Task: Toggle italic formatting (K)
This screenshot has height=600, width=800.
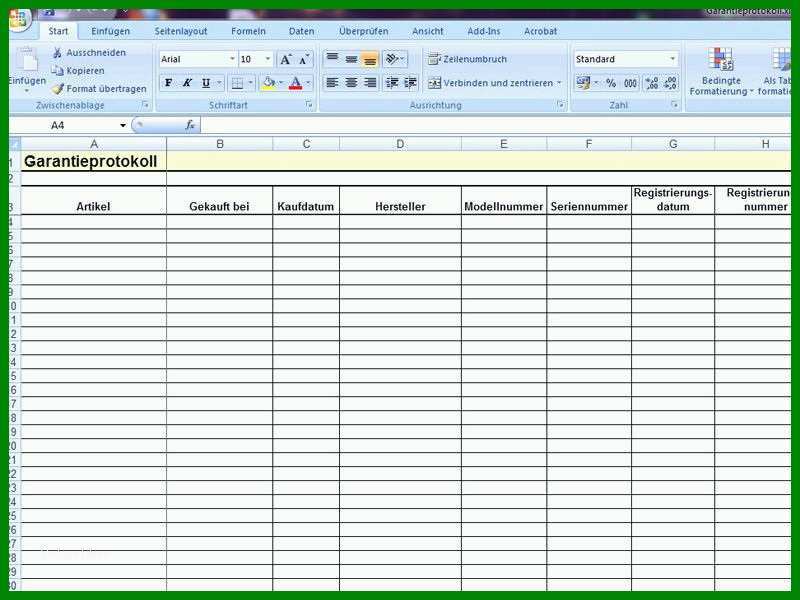Action: 187,83
